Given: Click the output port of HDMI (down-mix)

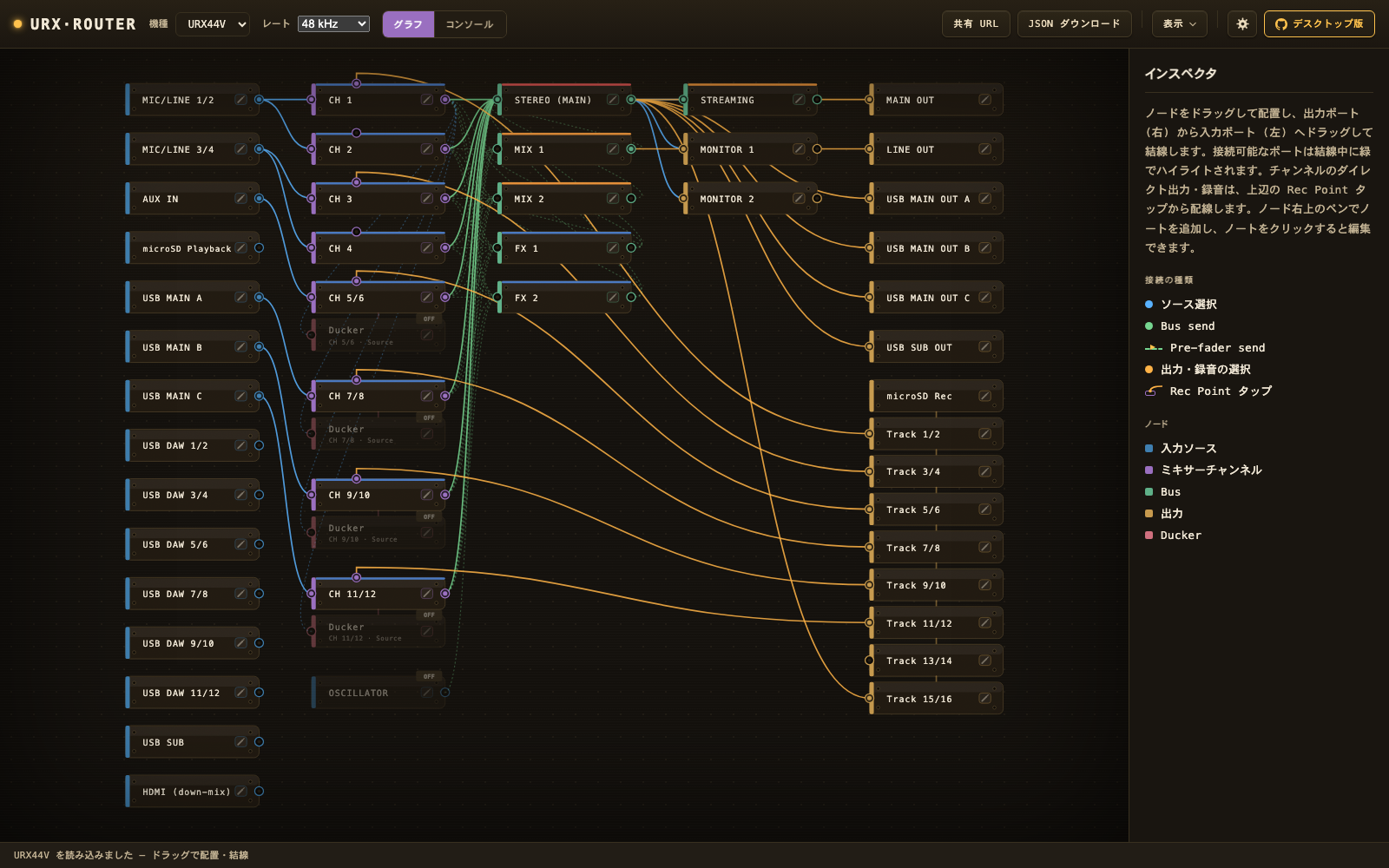Looking at the screenshot, I should [x=259, y=792].
